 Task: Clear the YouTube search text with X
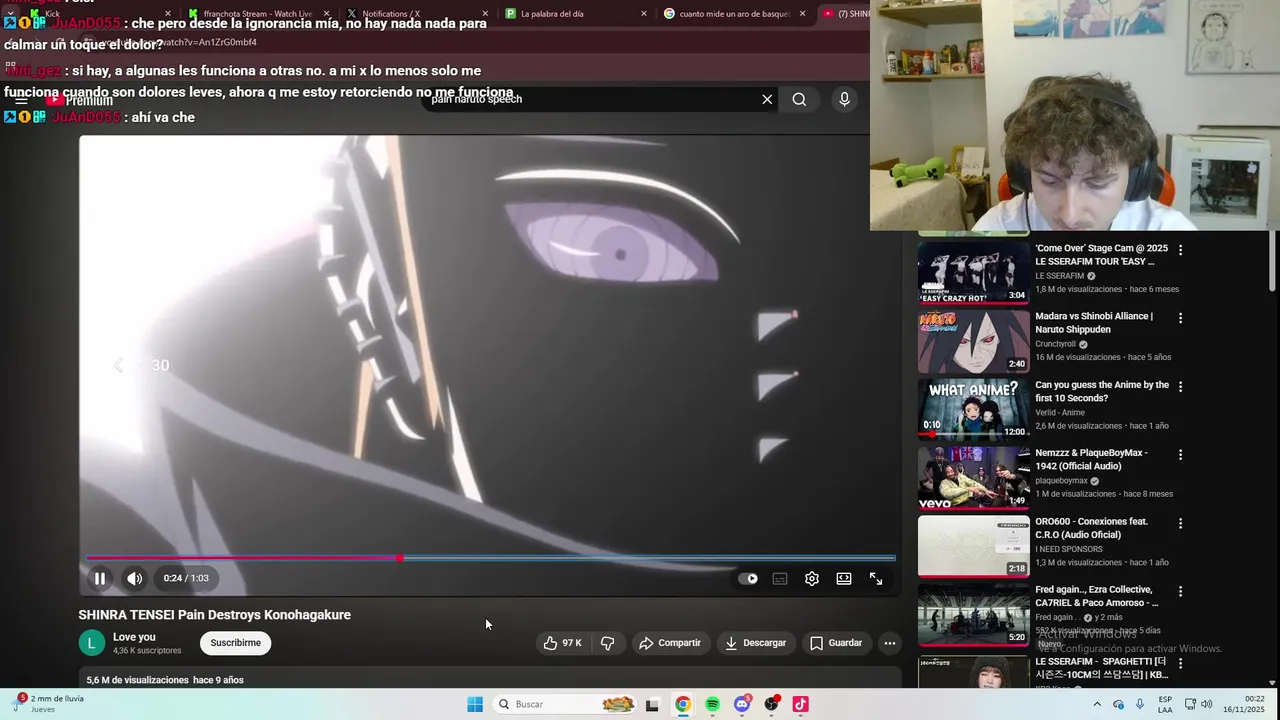coord(767,99)
